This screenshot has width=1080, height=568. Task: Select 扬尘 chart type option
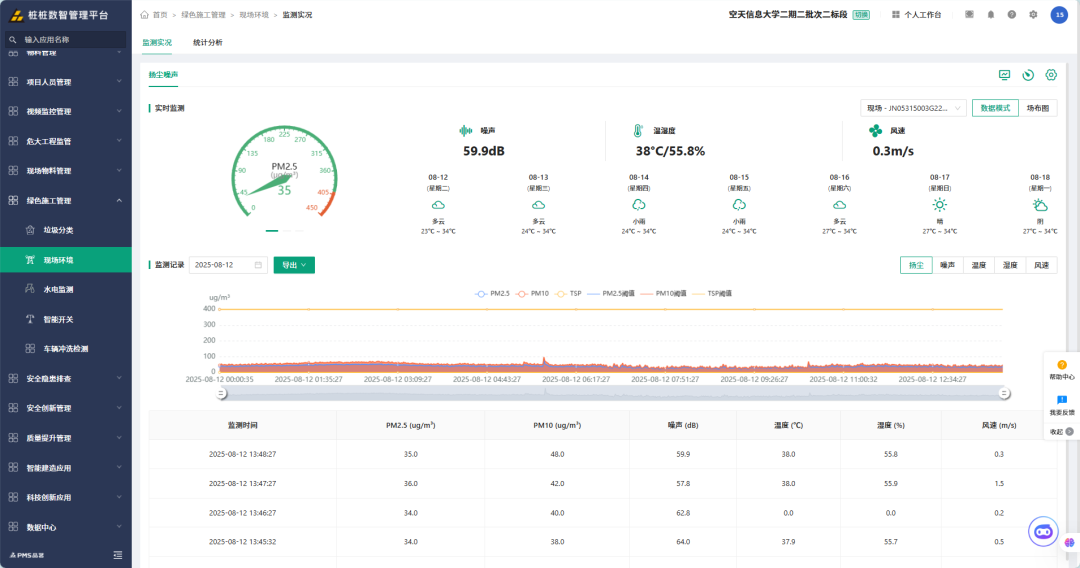click(916, 265)
